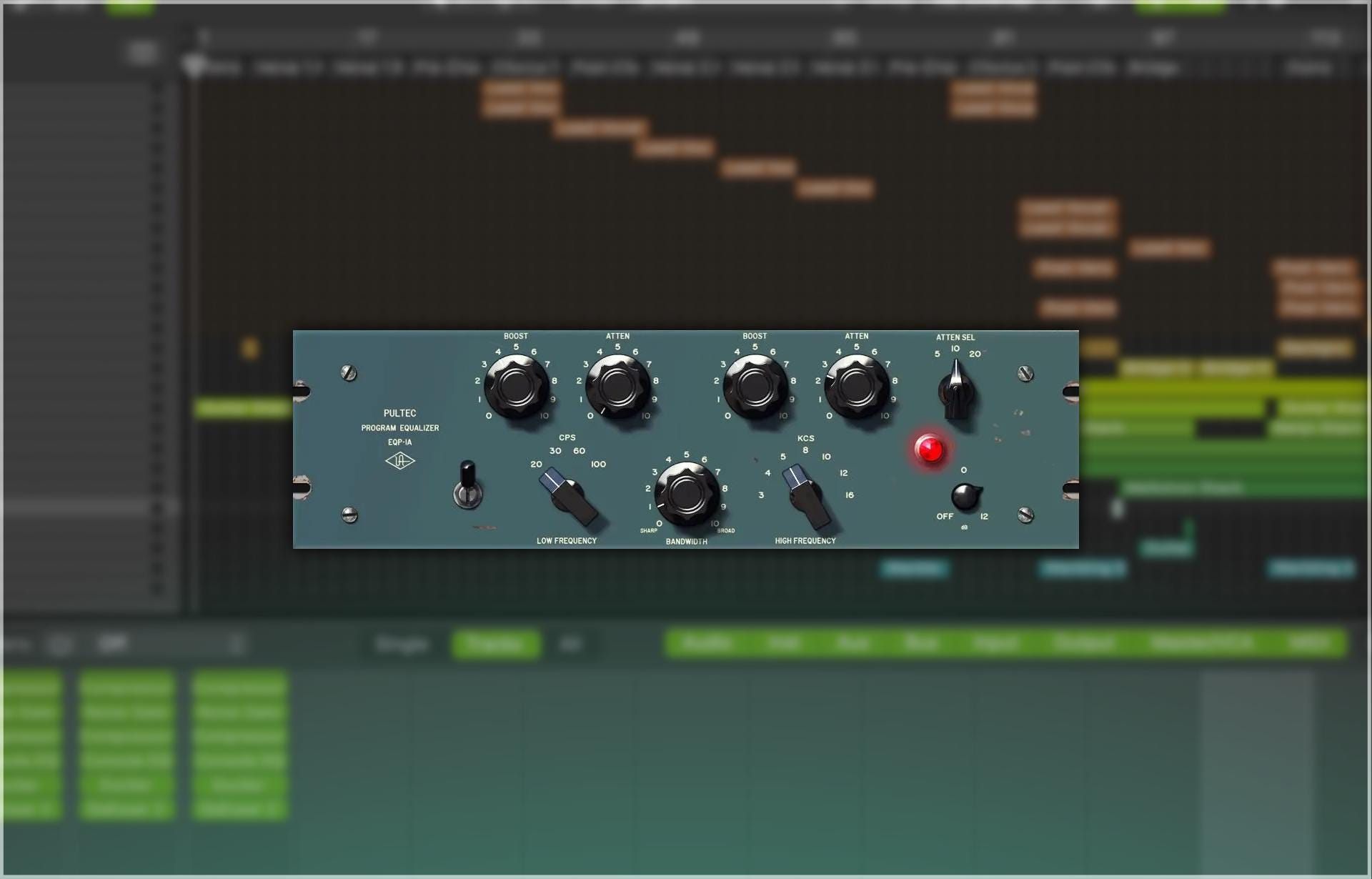Click the ATTEN SEL label

pos(955,337)
